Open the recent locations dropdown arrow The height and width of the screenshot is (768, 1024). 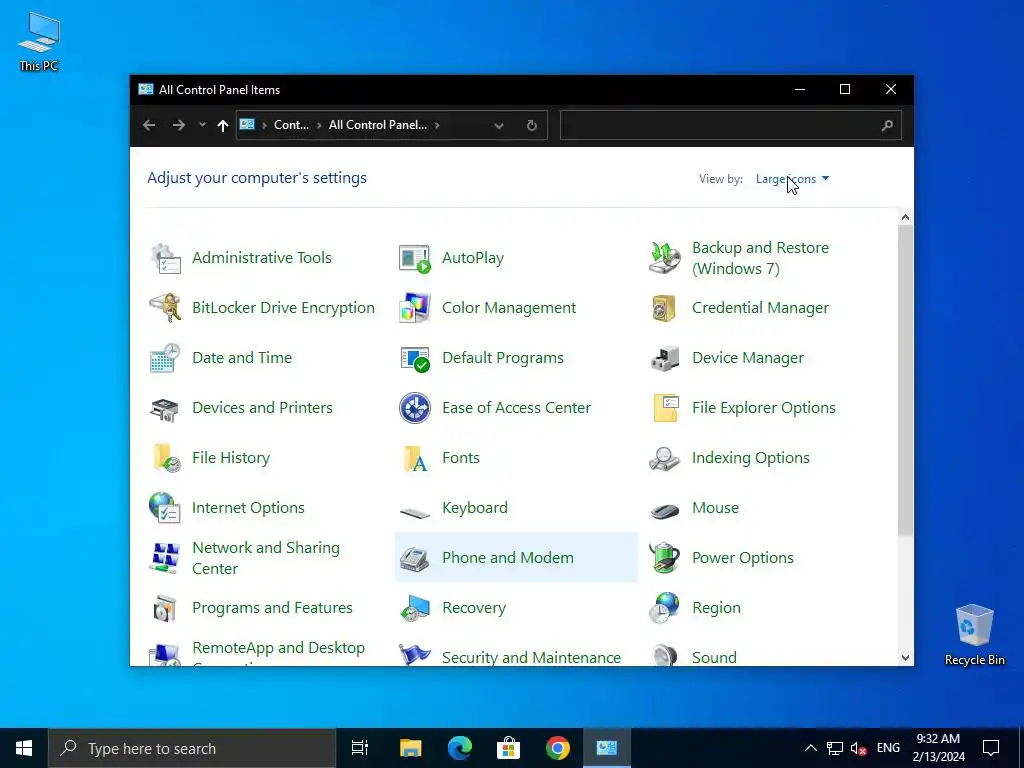(x=202, y=125)
